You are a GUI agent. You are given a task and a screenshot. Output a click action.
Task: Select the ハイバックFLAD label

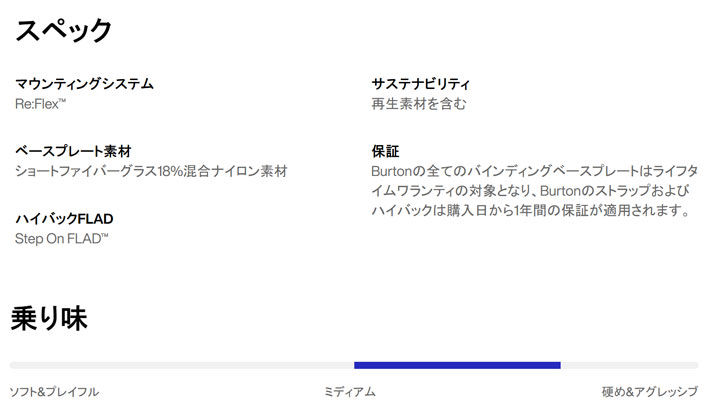click(64, 219)
